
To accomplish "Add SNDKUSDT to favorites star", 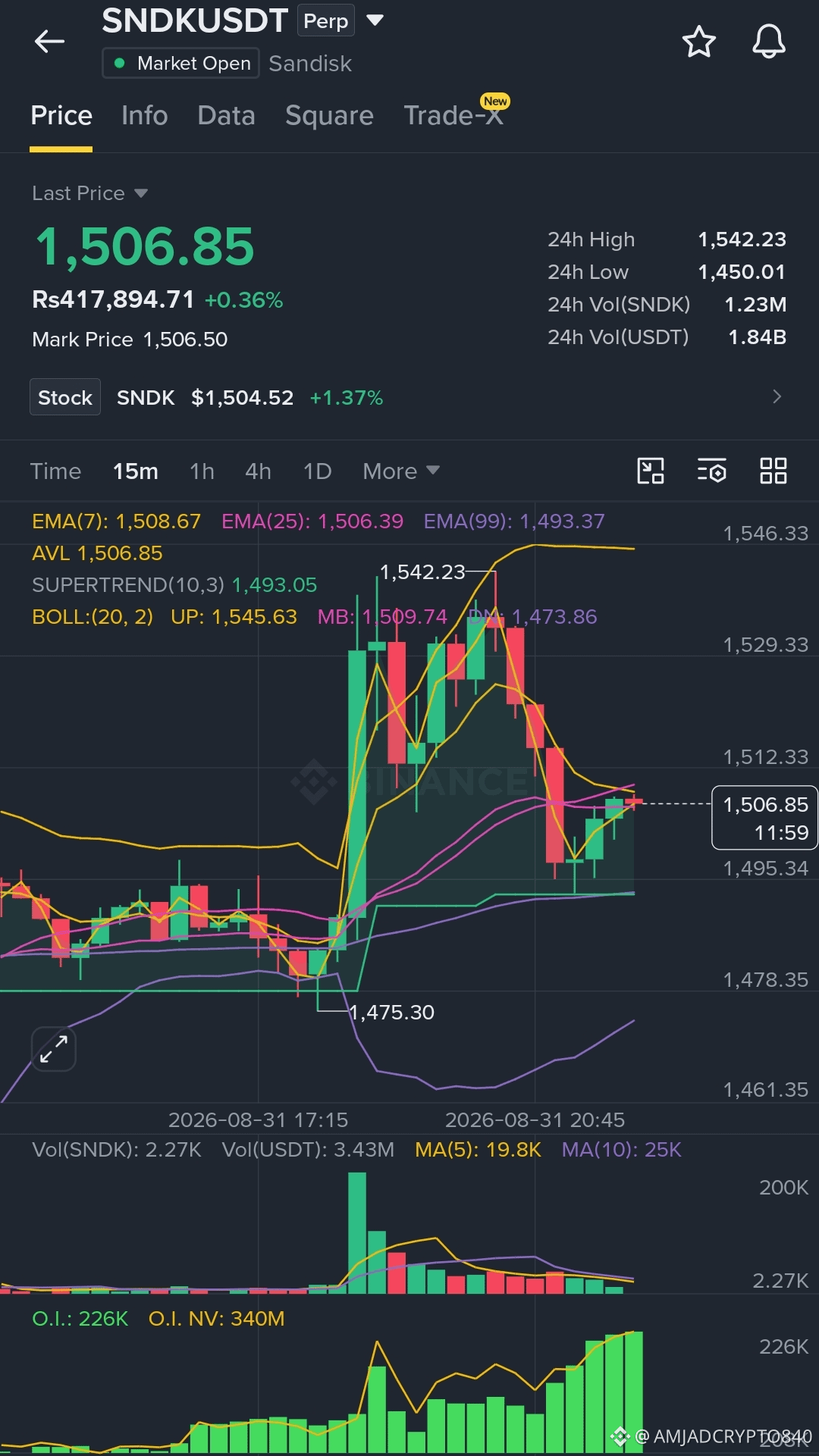I will 698,41.
